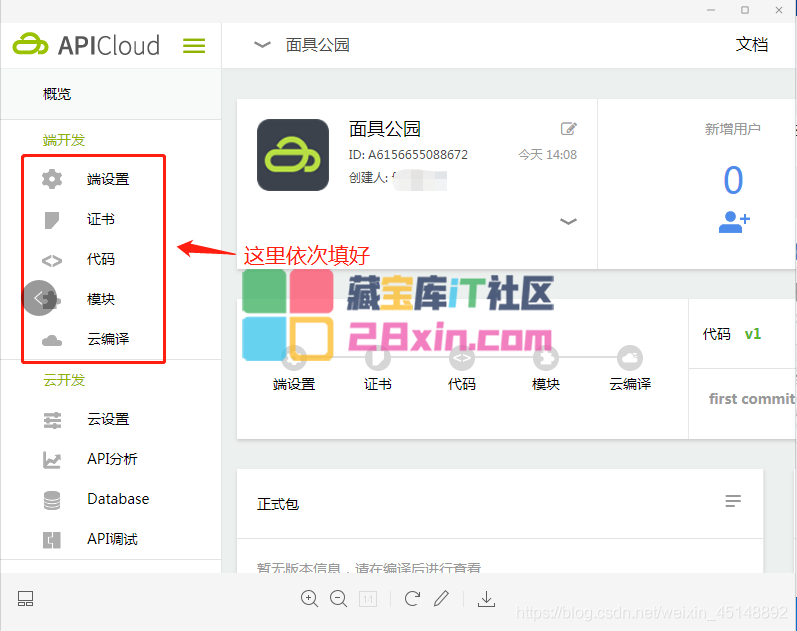This screenshot has height=631, width=797.
Task: Open the Database menu item
Action: coord(117,499)
